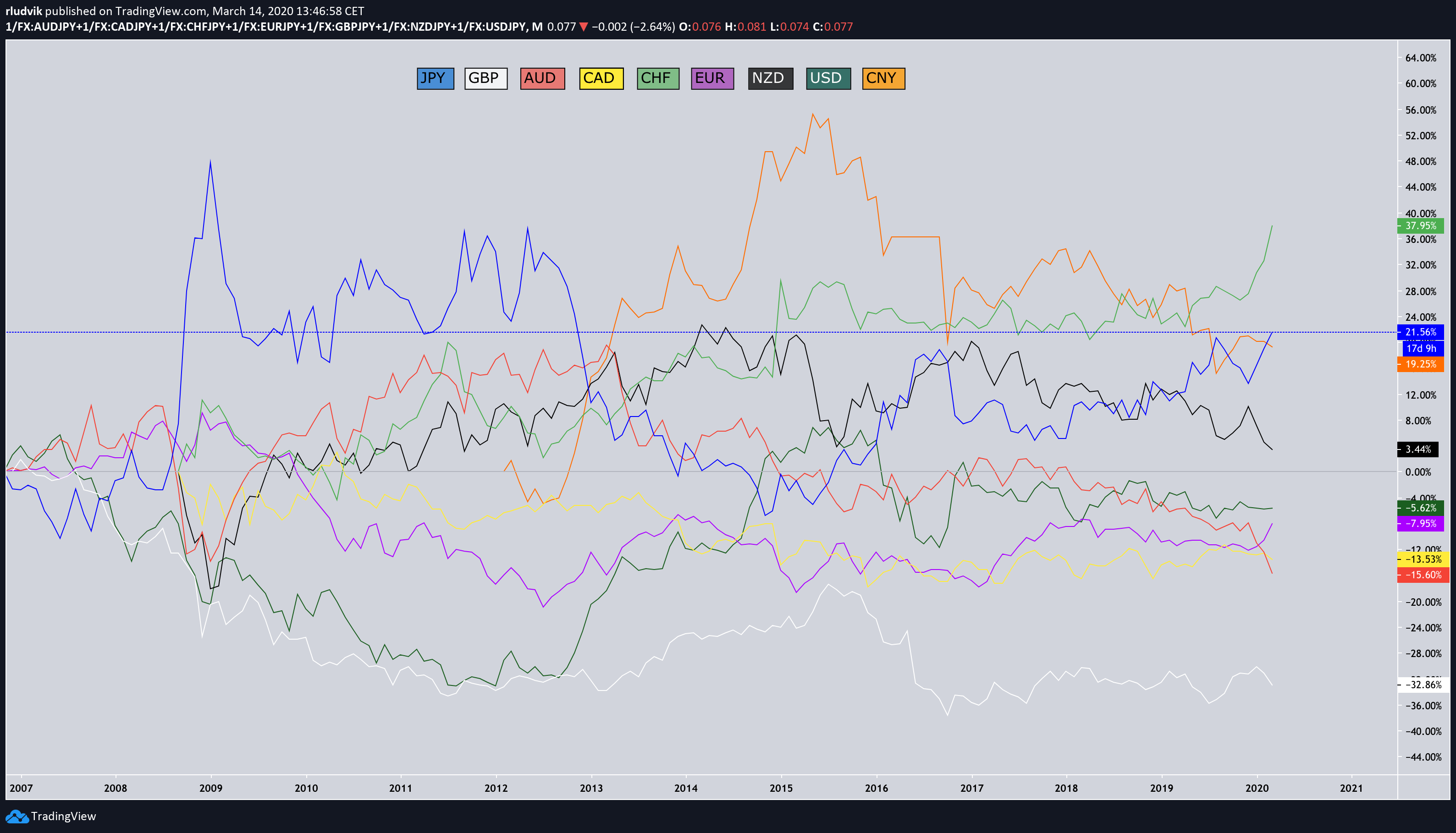Click the -0.002 (-2.64%) change value
This screenshot has width=1456, height=833.
633,27
